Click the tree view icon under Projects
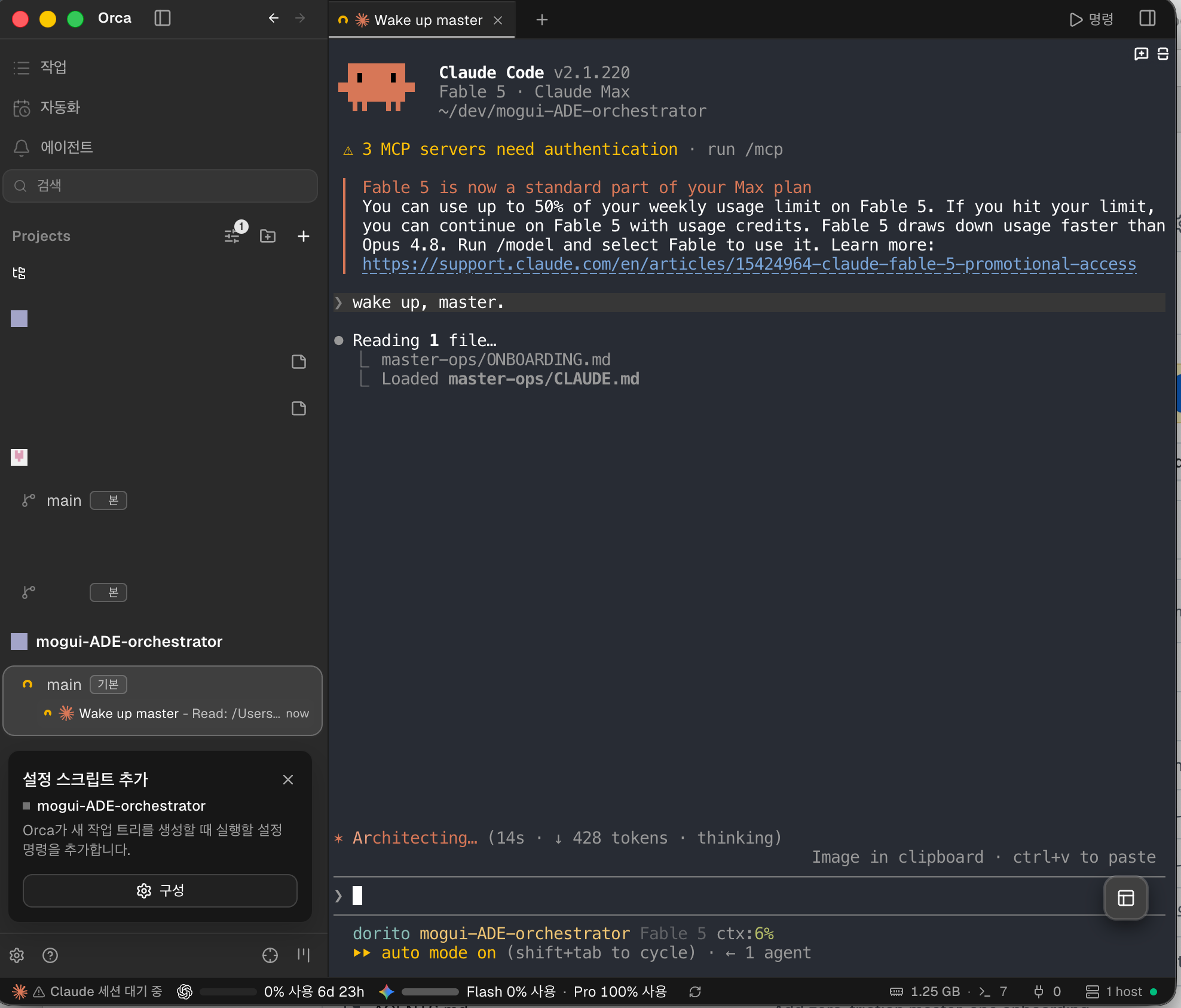Image resolution: width=1181 pixels, height=1008 pixels. (x=19, y=273)
